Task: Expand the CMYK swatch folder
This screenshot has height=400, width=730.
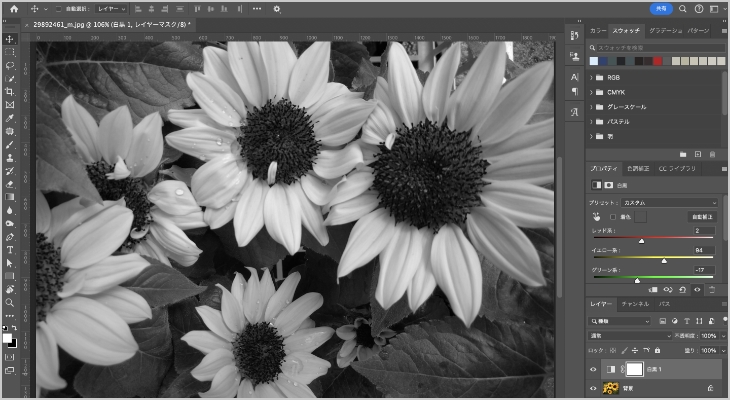Action: pyautogui.click(x=591, y=92)
